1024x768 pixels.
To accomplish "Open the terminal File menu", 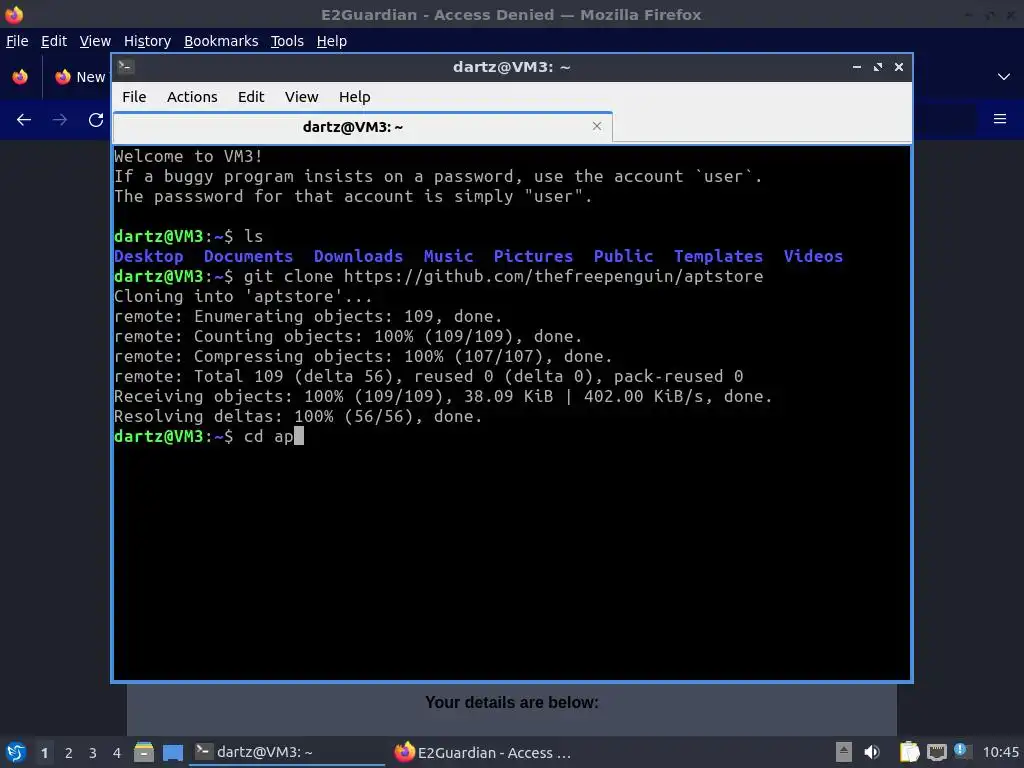I will point(134,97).
